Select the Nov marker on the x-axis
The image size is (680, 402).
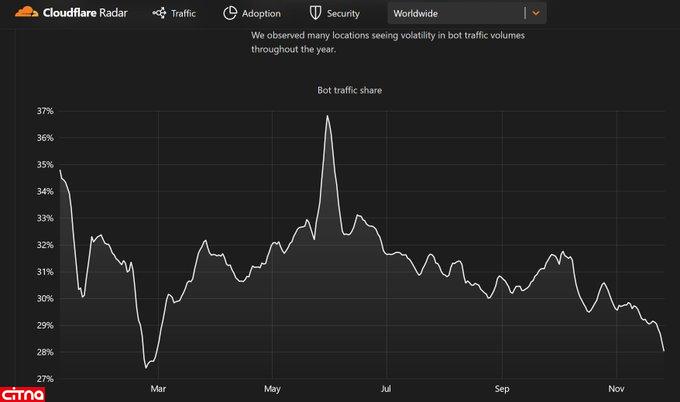(x=617, y=388)
